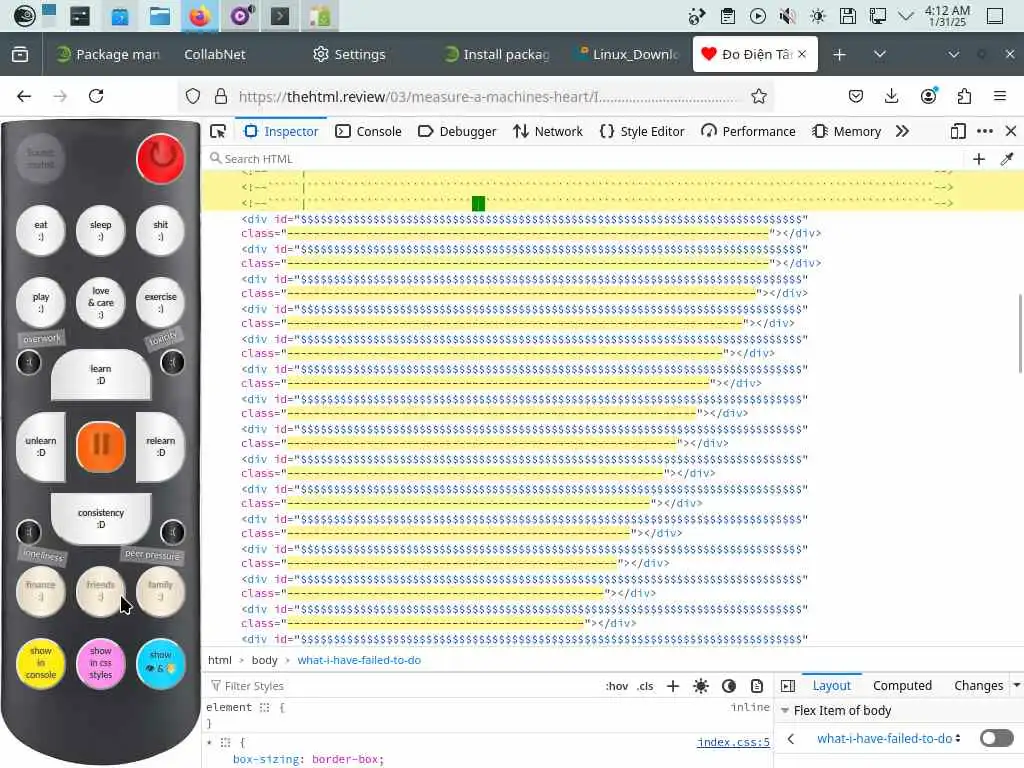Open the Firefox hamburger menu
The width and height of the screenshot is (1024, 768).
click(x=1000, y=97)
